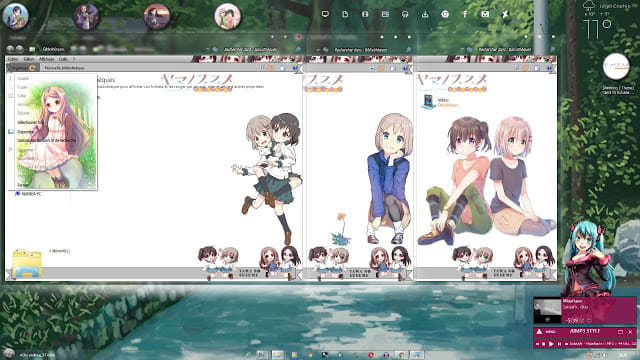This screenshot has height=360, width=640.
Task: Click the Vidéos library icon
Action: pyautogui.click(x=428, y=101)
